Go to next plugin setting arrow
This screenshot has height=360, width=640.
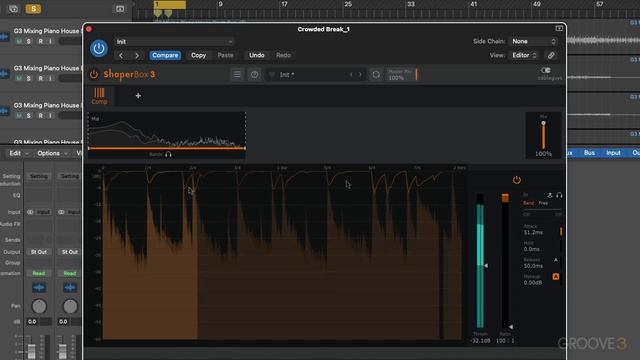(137, 56)
